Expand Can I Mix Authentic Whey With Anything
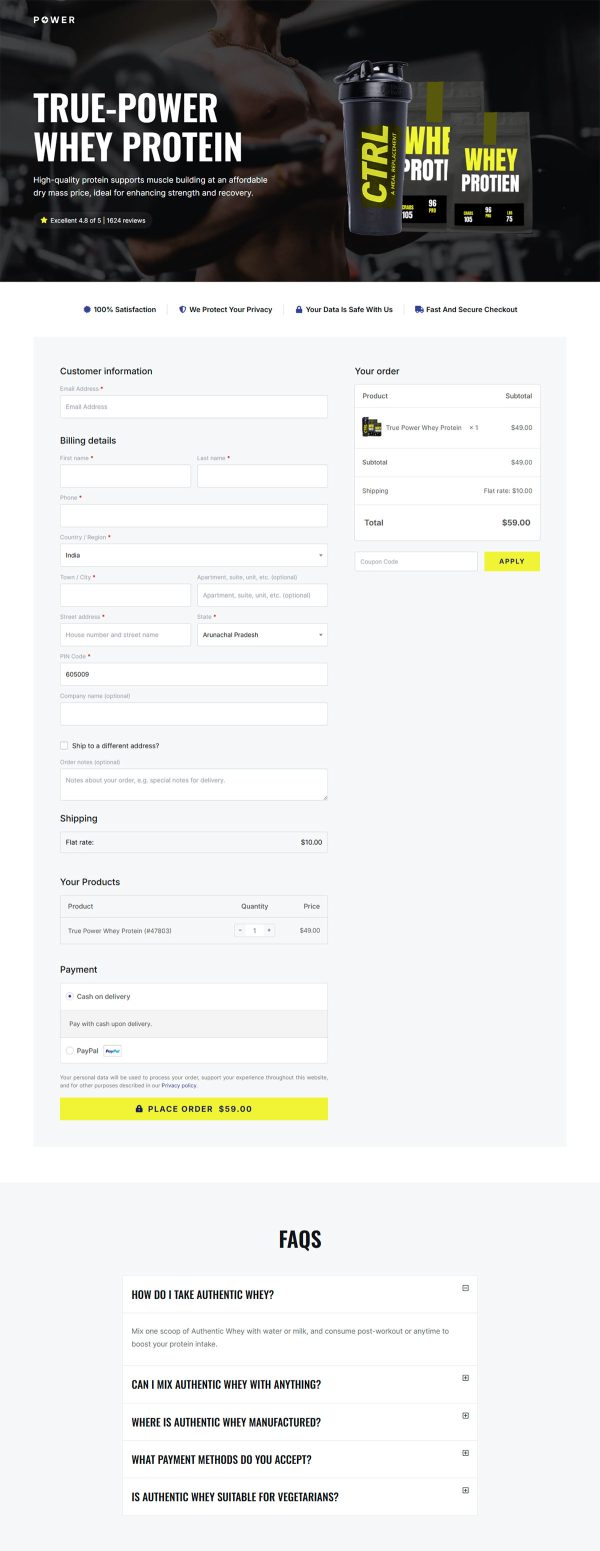600x1551 pixels. (465, 1378)
